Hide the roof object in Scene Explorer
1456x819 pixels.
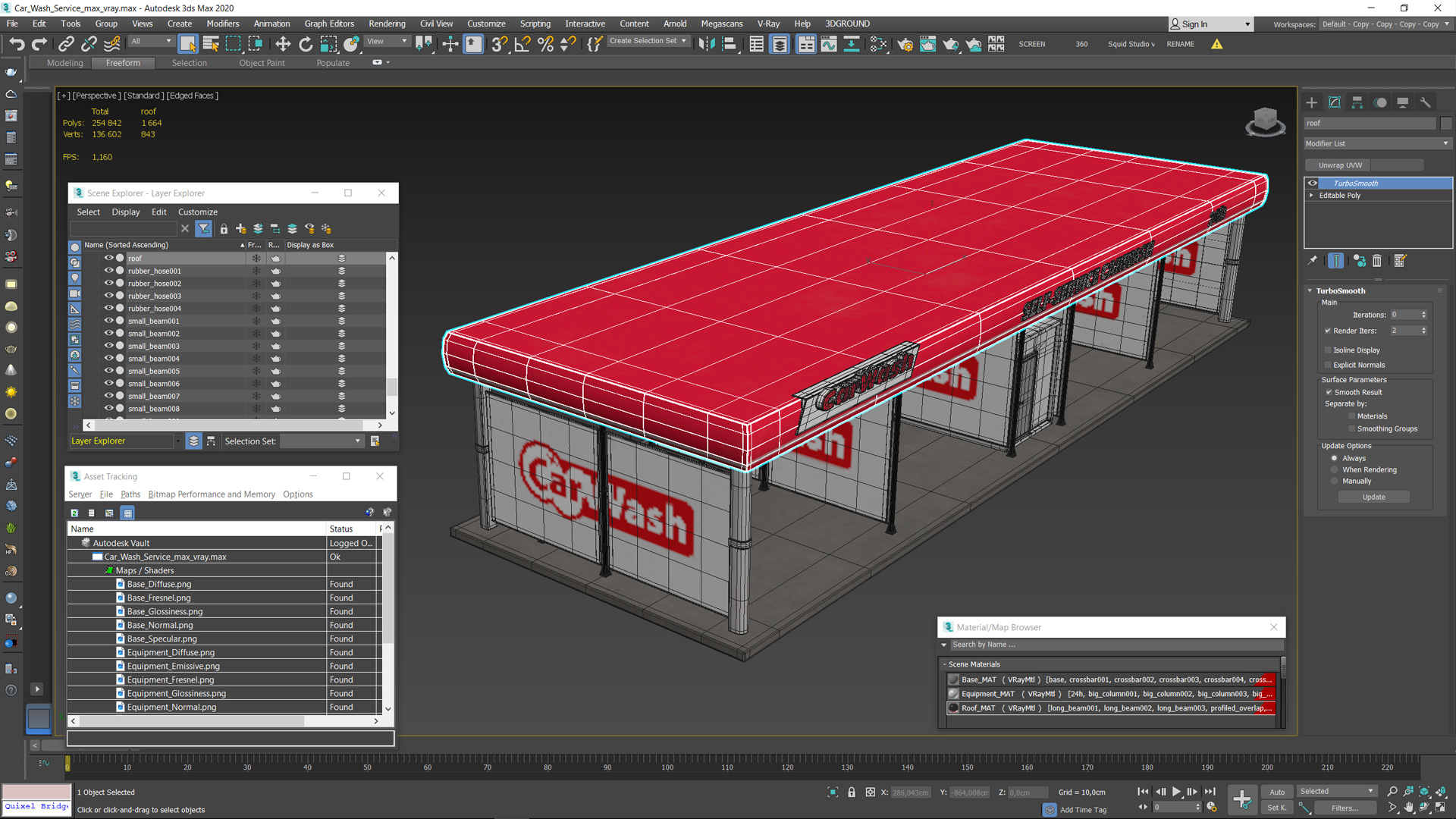click(108, 258)
